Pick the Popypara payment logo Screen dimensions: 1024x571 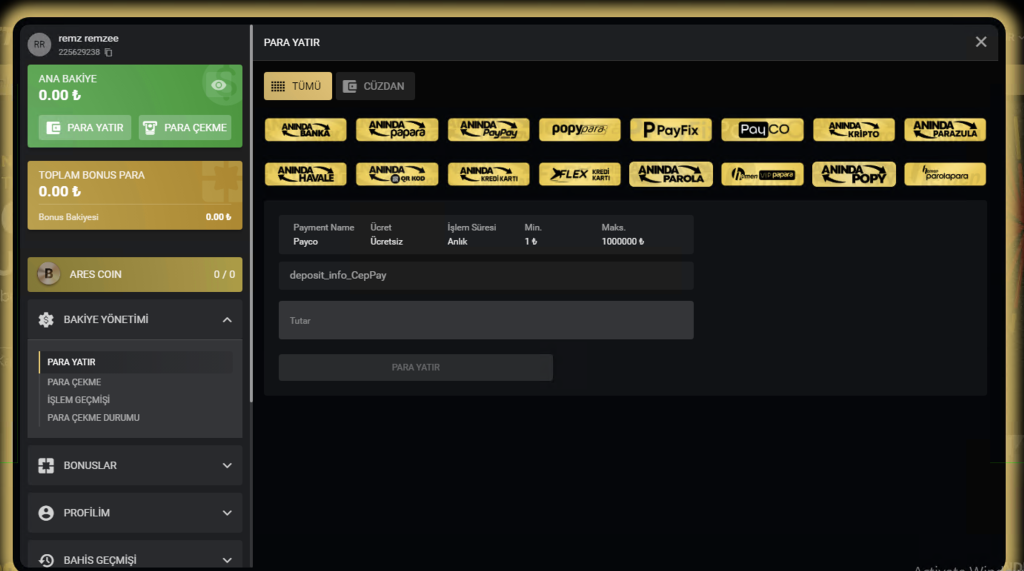tap(579, 129)
